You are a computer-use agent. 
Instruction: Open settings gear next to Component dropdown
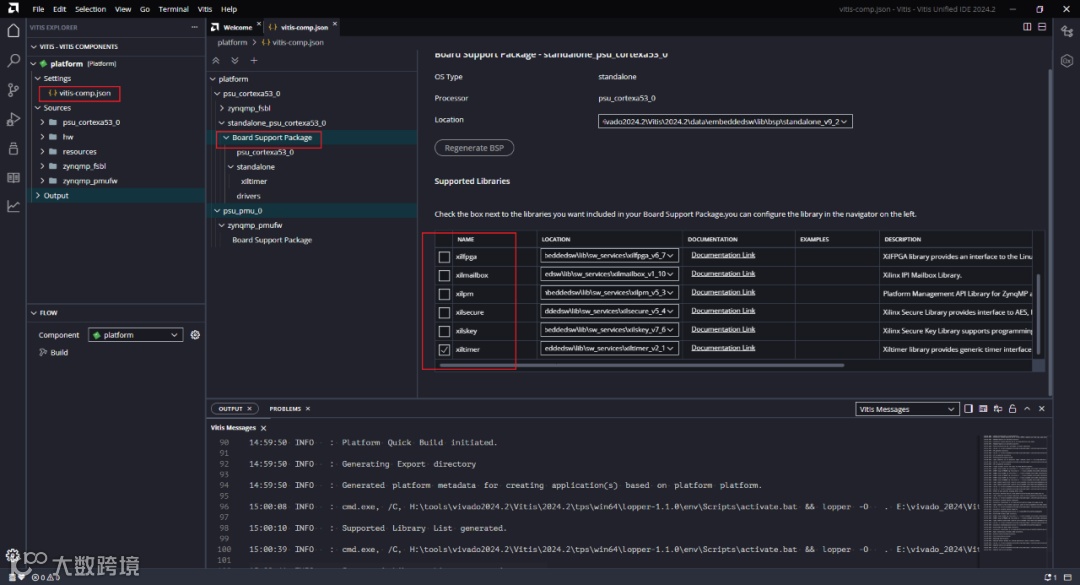pos(195,335)
